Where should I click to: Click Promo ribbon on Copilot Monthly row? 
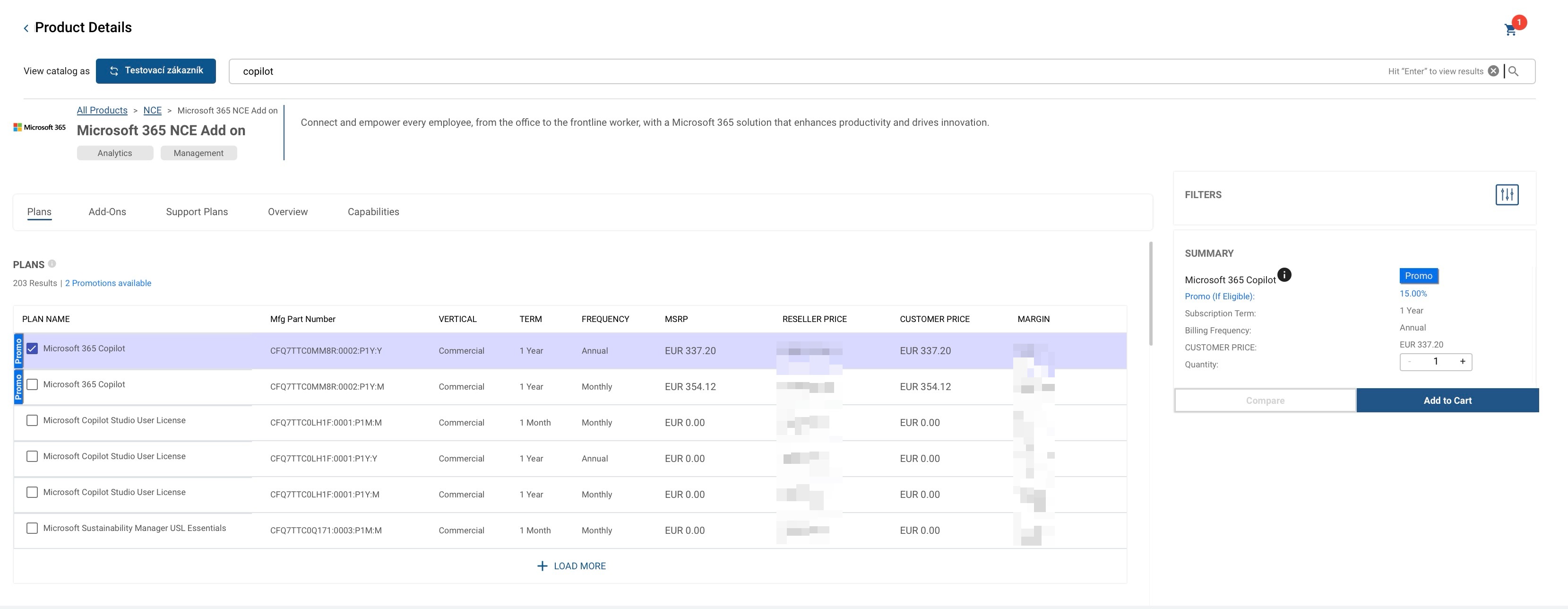[18, 387]
